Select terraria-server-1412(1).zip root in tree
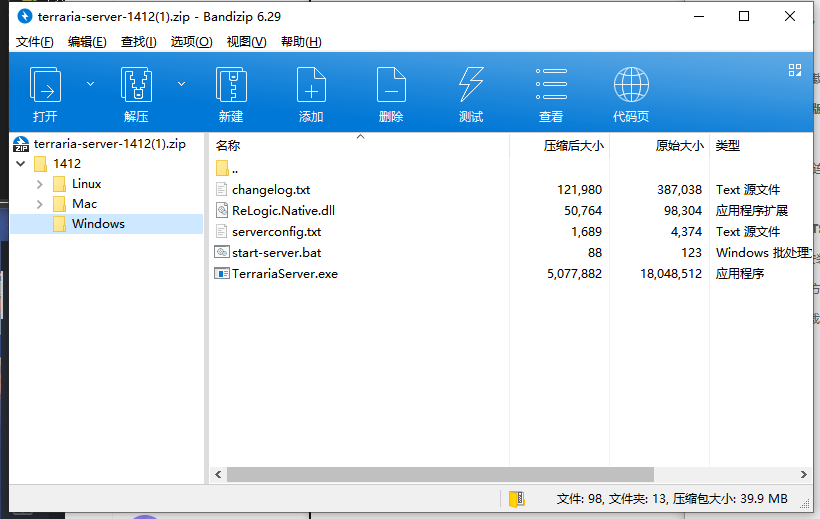820x519 pixels. 109,144
